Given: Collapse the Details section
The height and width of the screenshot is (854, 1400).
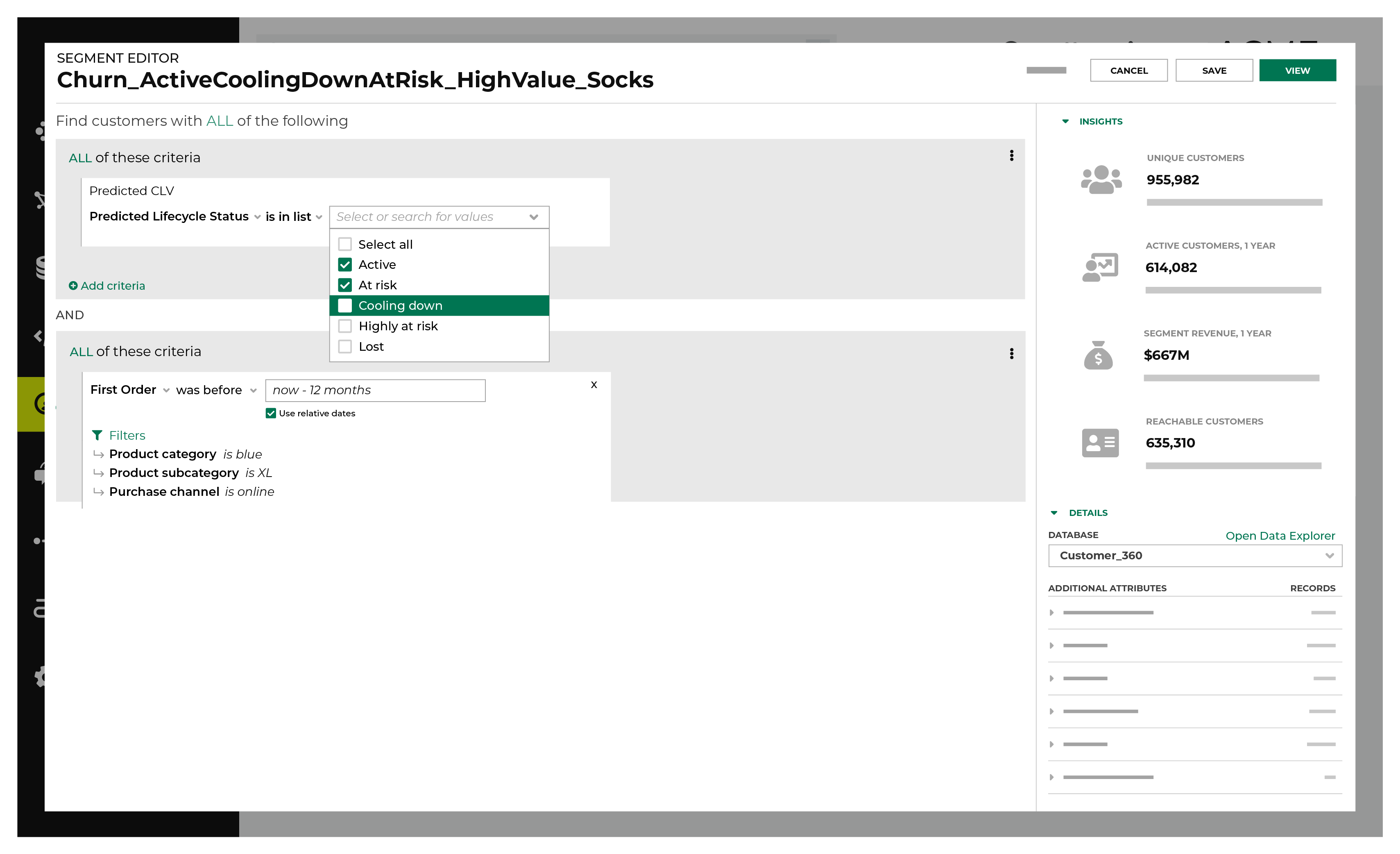Looking at the screenshot, I should pos(1054,513).
